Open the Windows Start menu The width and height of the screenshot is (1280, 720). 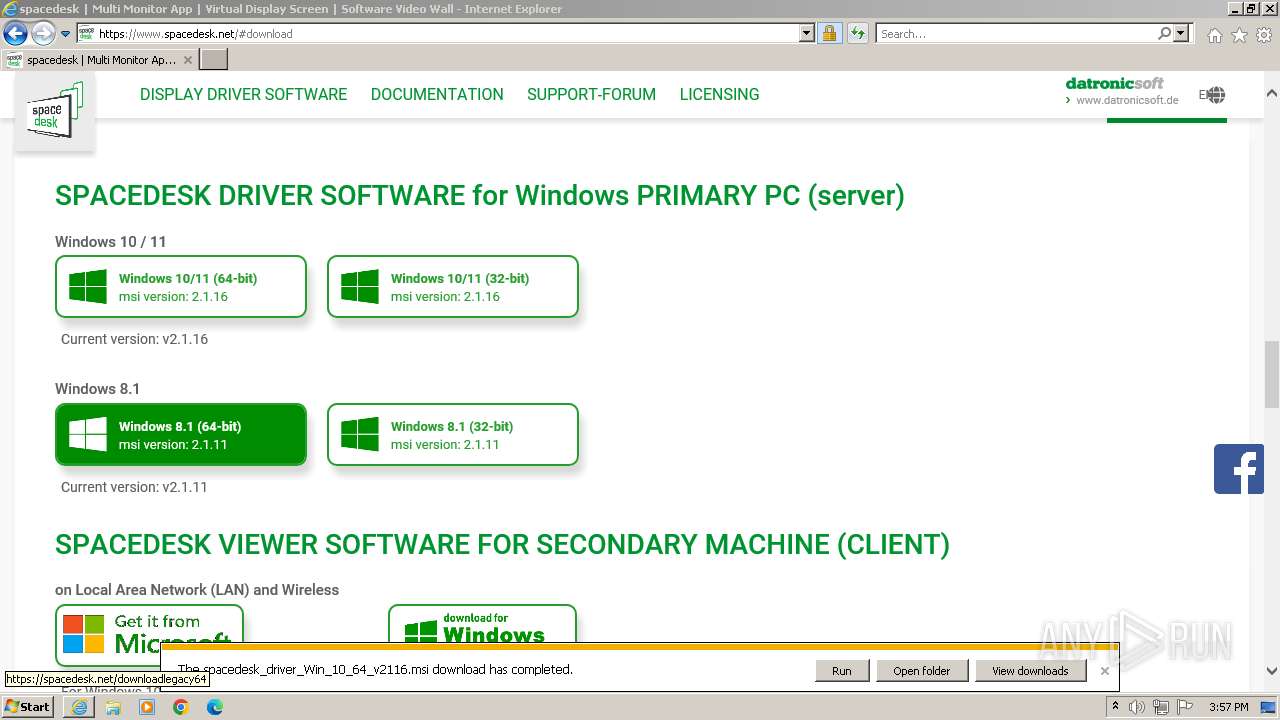28,707
